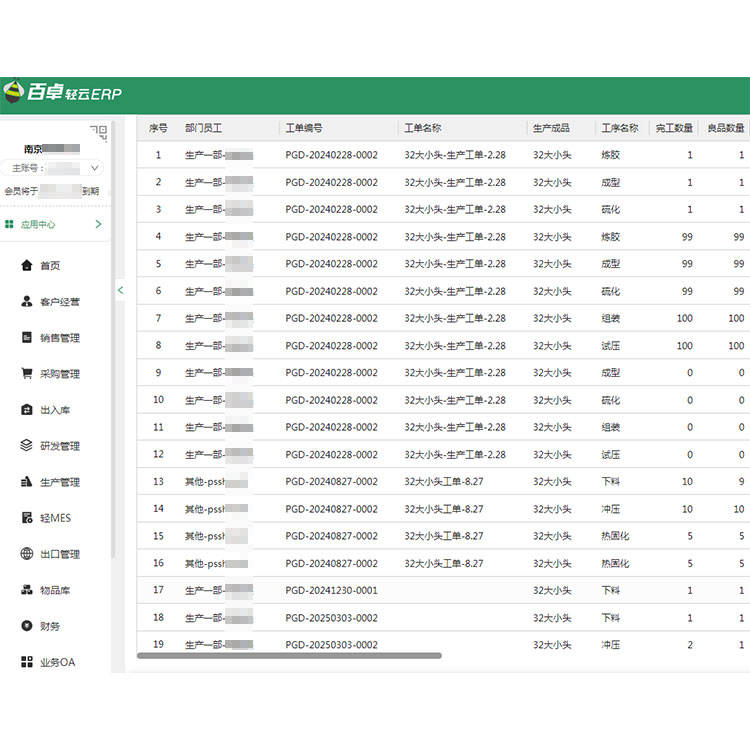750x750 pixels.
Task: Click the table's horizontal scrollbar
Action: click(288, 656)
